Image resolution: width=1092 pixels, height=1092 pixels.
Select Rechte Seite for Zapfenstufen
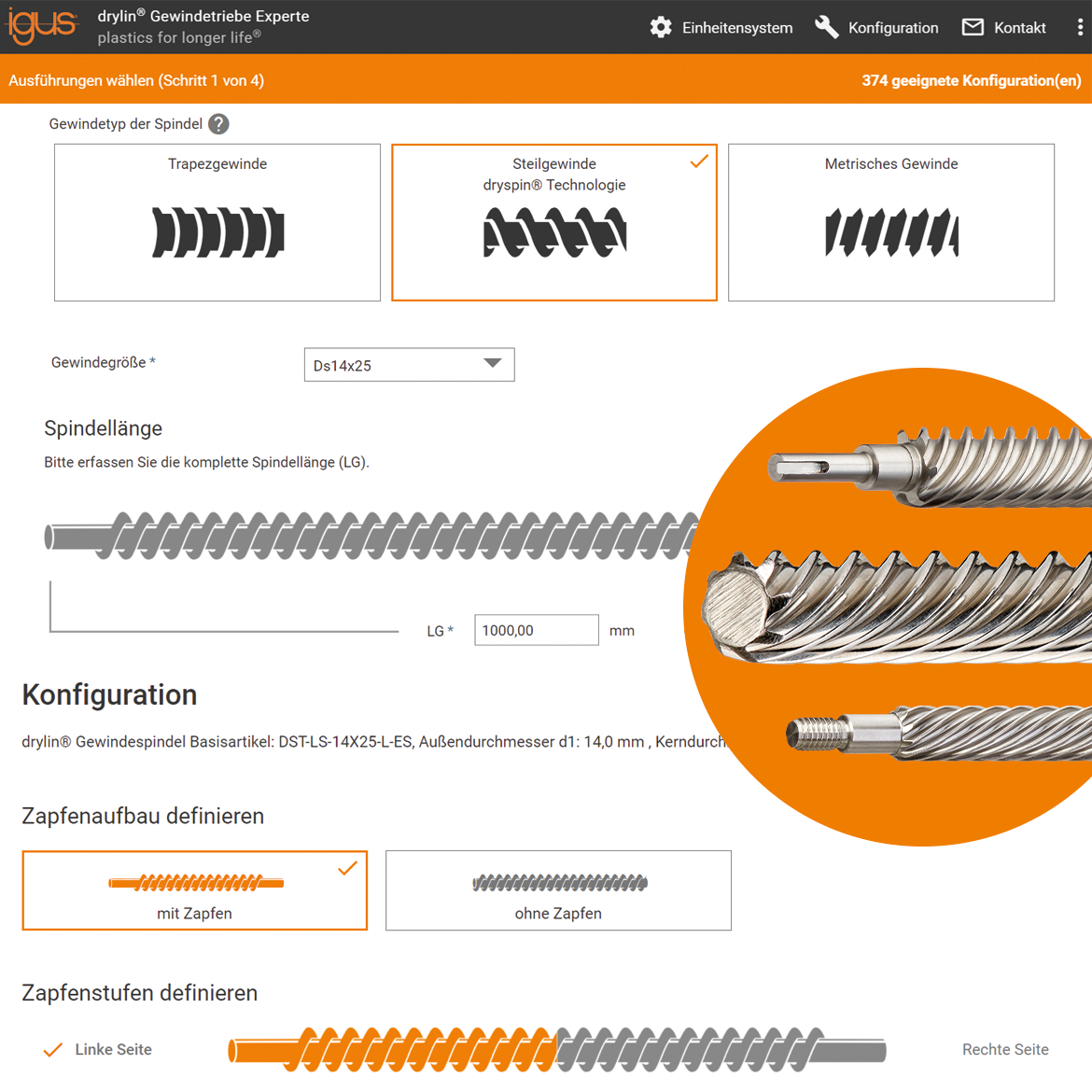[x=1005, y=1050]
